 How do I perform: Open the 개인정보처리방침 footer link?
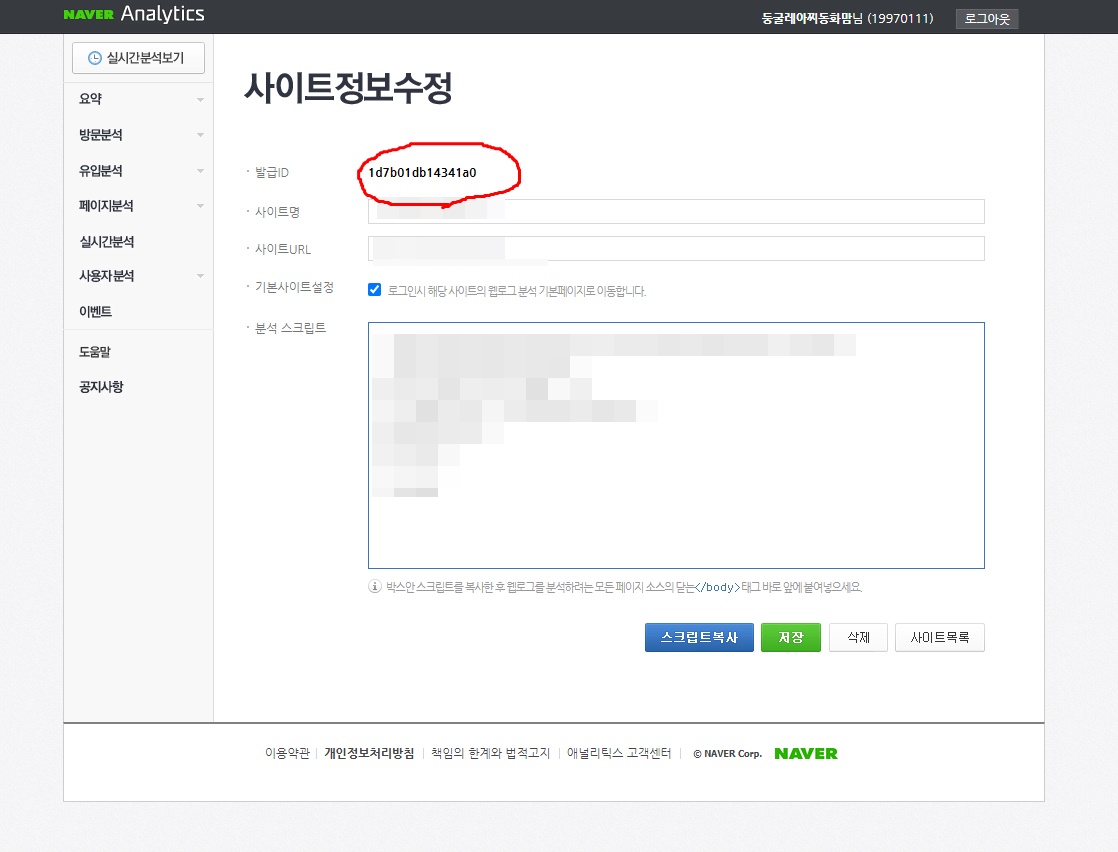pyautogui.click(x=369, y=753)
